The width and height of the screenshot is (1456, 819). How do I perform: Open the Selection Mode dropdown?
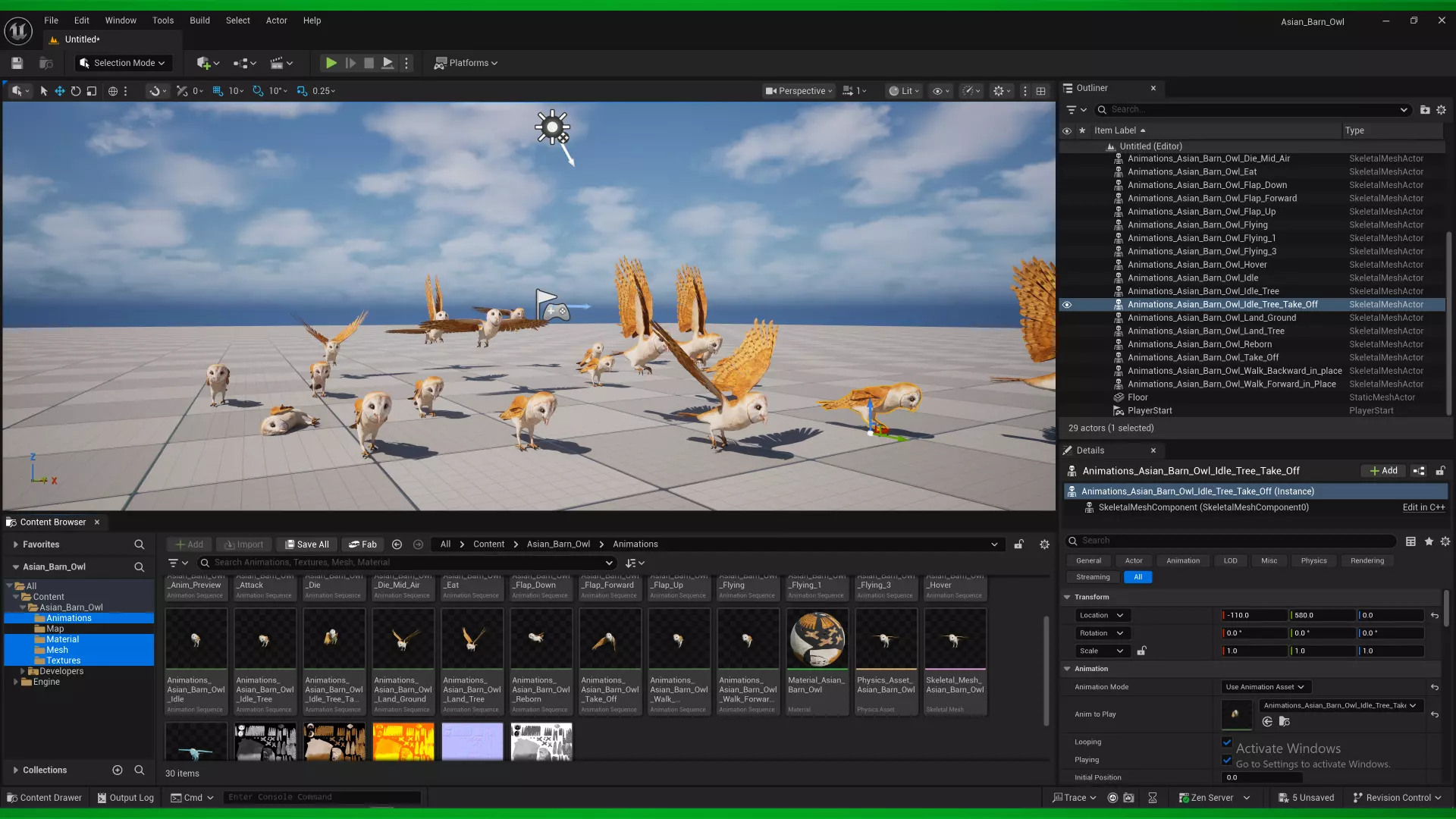124,63
